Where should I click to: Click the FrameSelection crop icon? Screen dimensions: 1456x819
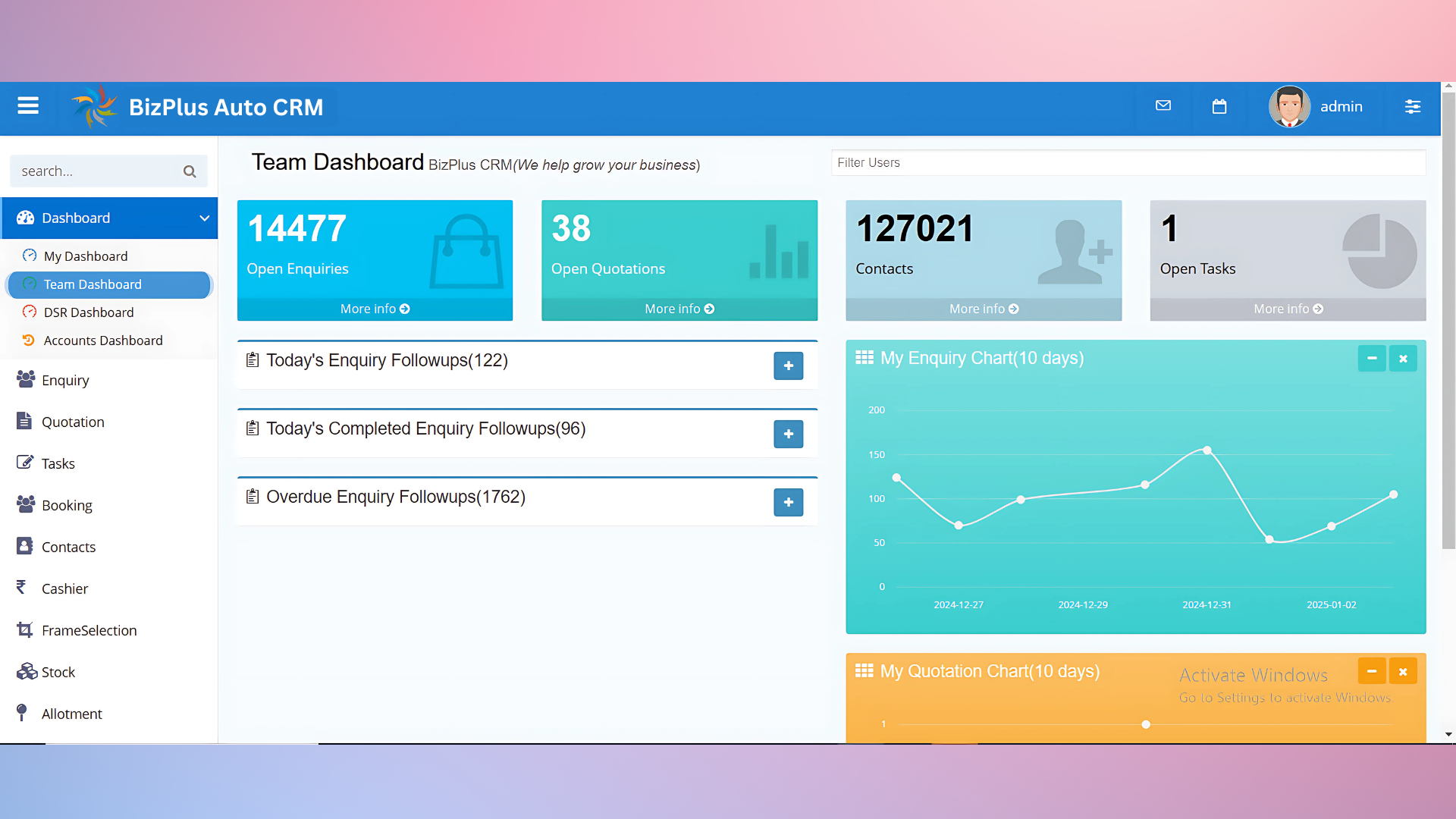coord(25,629)
